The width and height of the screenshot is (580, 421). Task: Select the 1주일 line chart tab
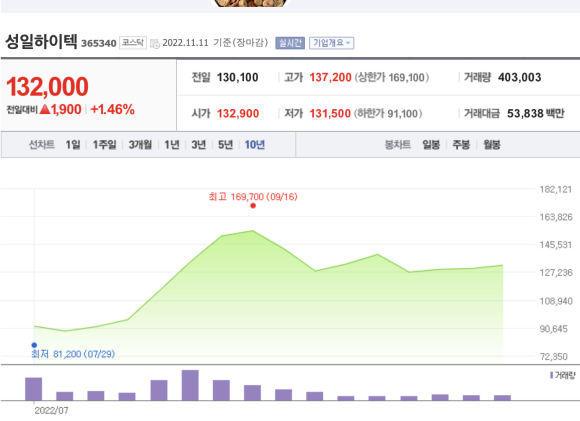(104, 145)
